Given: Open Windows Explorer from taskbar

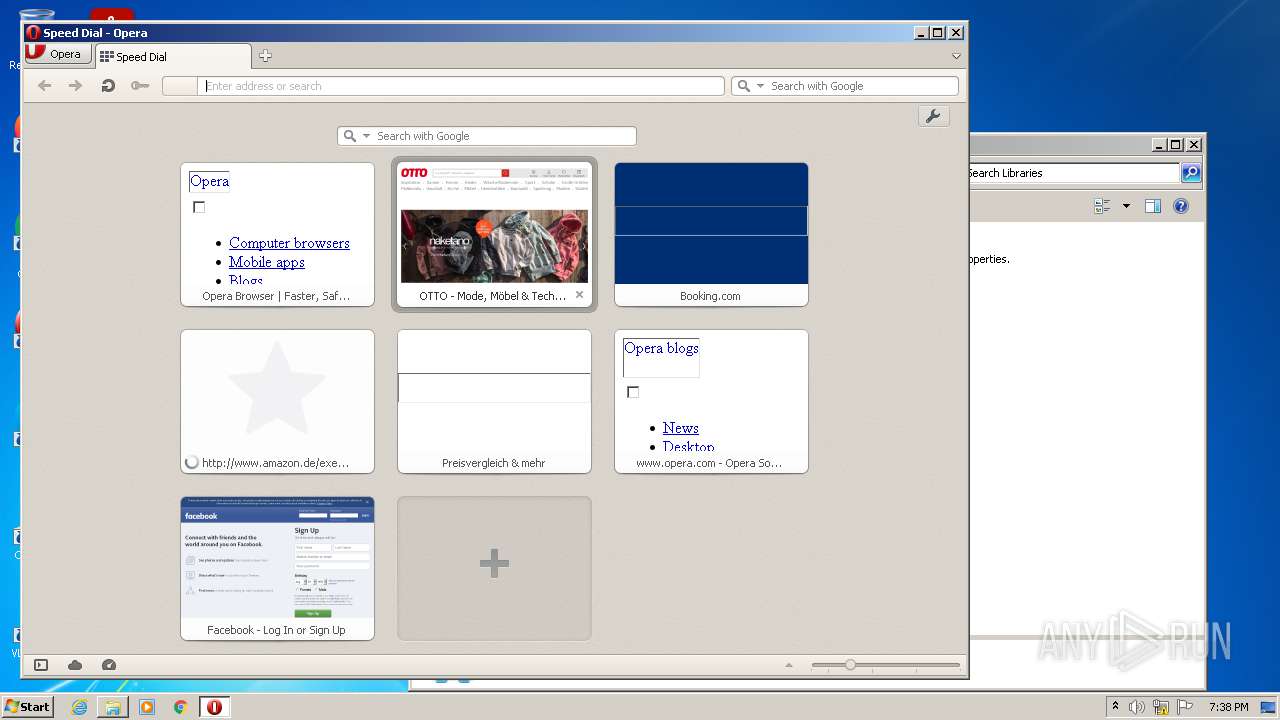Looking at the screenshot, I should pyautogui.click(x=113, y=707).
